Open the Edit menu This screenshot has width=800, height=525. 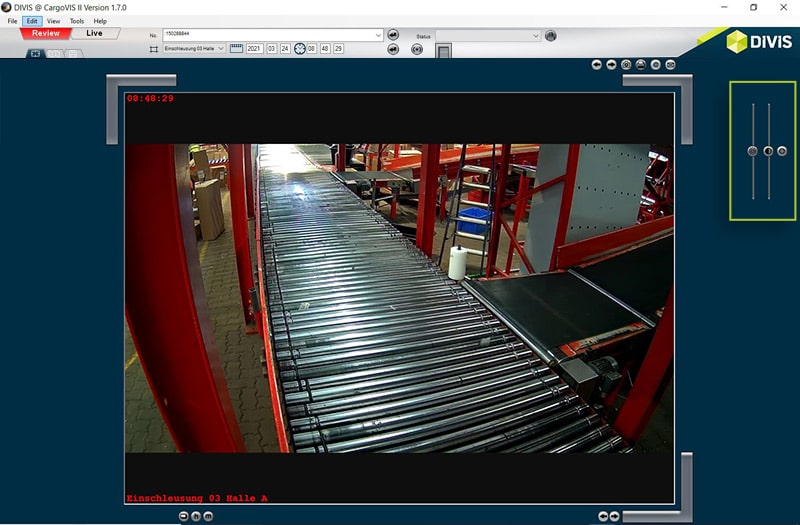[x=32, y=21]
